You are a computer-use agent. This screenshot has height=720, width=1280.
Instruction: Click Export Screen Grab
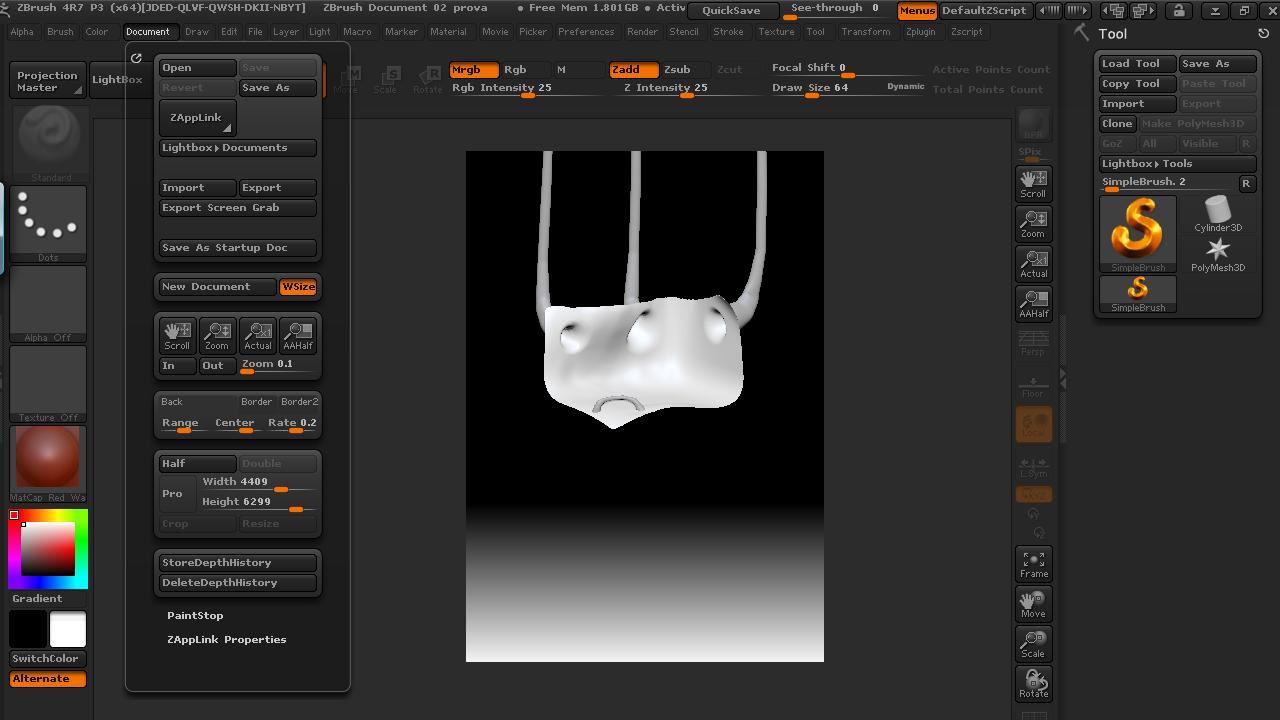(x=238, y=208)
